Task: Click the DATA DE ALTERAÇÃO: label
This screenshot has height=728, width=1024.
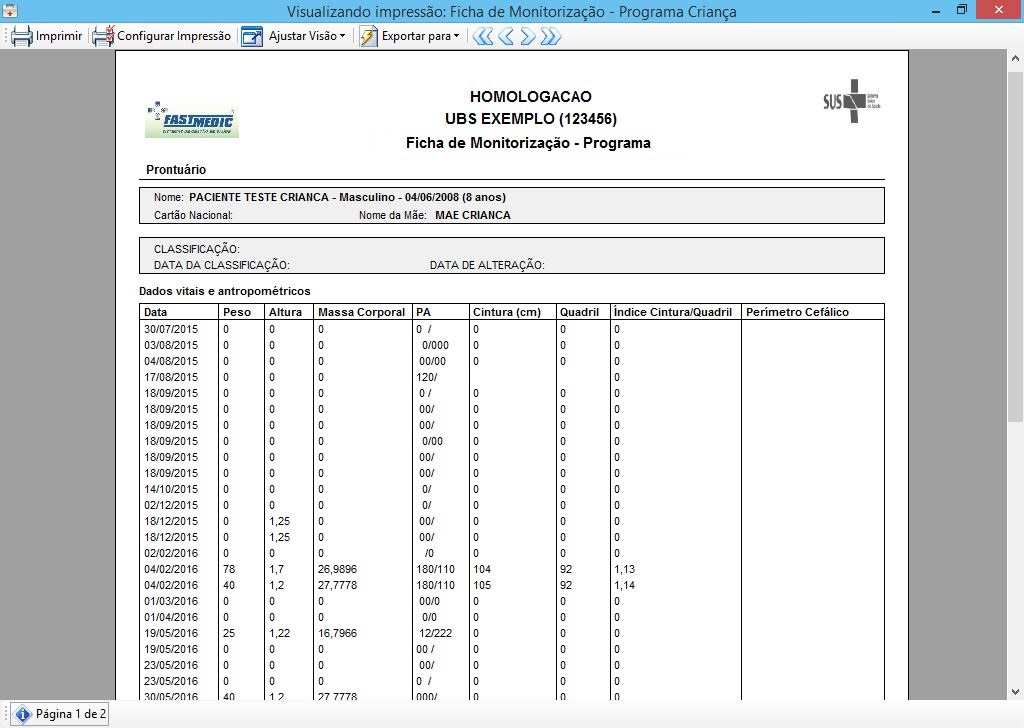Action: (x=487, y=265)
